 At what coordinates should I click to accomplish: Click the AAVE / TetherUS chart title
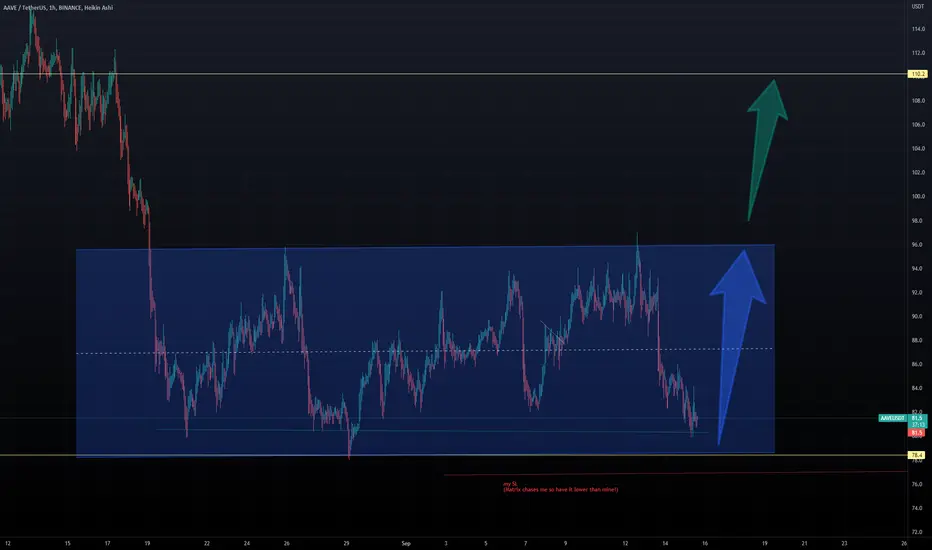58,8
